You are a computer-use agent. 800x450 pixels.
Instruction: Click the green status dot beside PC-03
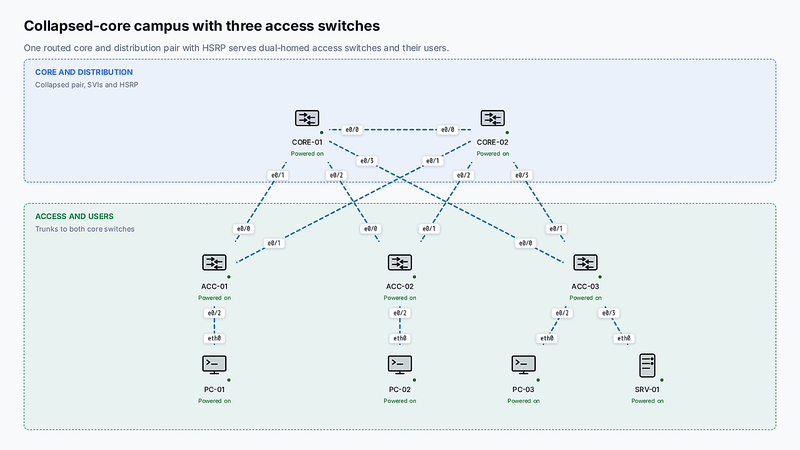point(538,380)
